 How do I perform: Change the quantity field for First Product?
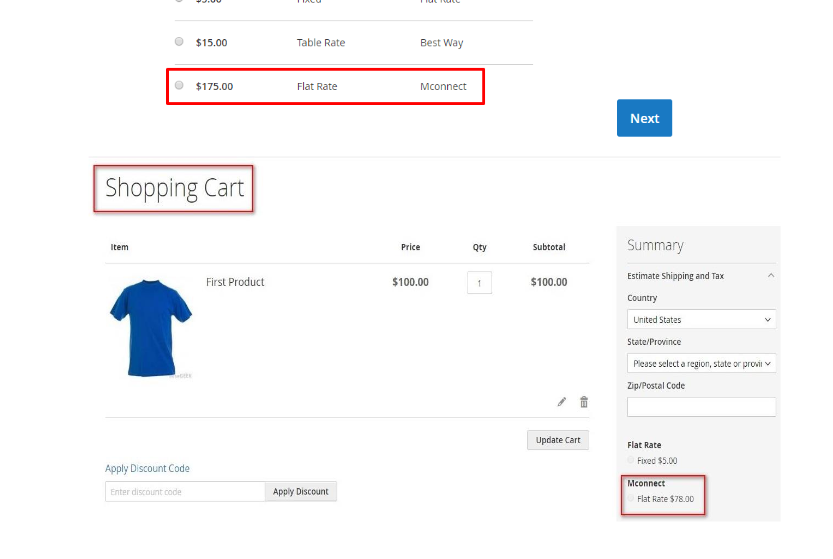479,283
